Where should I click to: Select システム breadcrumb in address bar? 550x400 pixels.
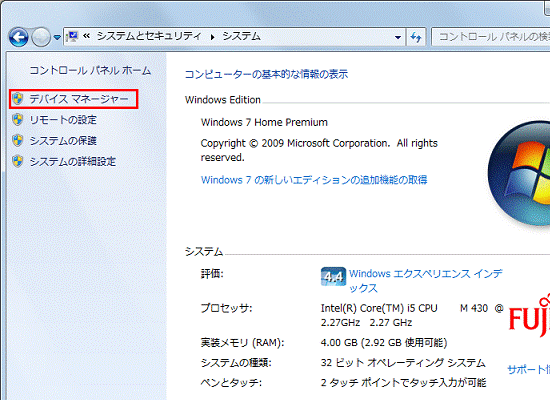242,36
